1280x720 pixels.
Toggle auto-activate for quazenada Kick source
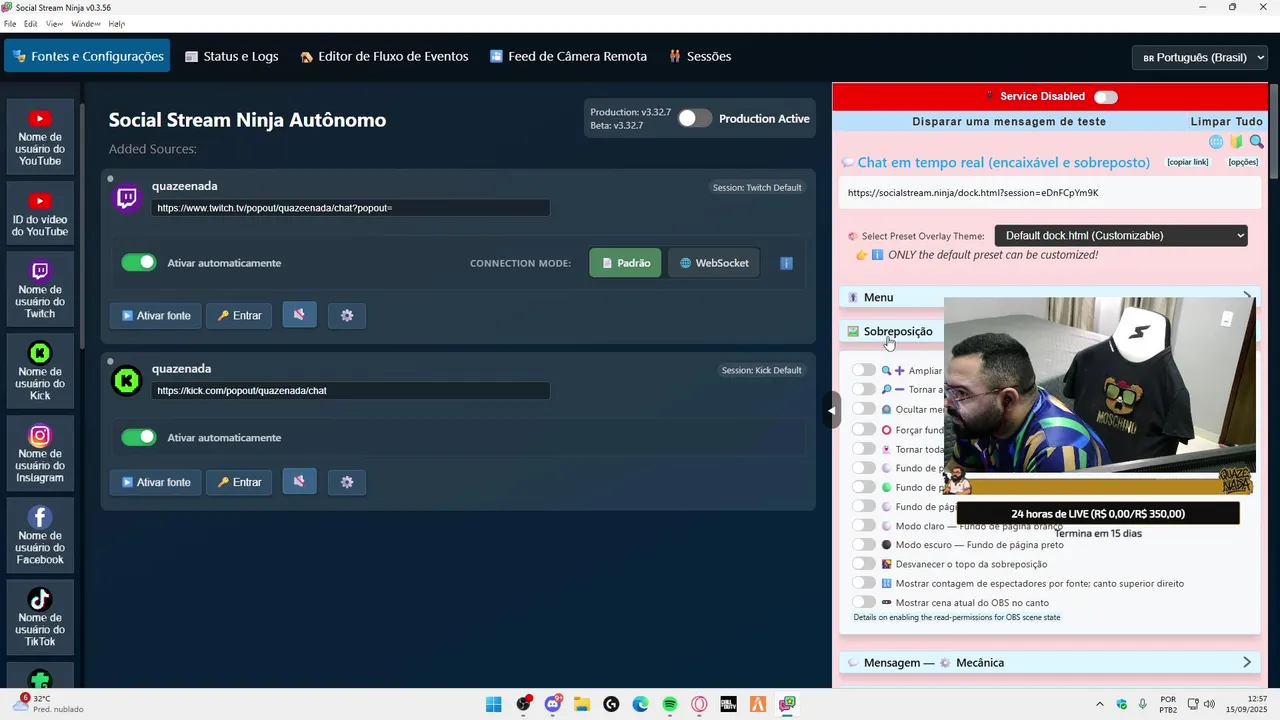(x=139, y=437)
